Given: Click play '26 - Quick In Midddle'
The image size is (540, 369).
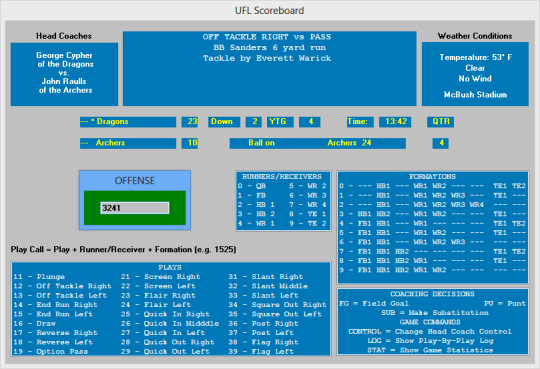Looking at the screenshot, I should point(170,323).
